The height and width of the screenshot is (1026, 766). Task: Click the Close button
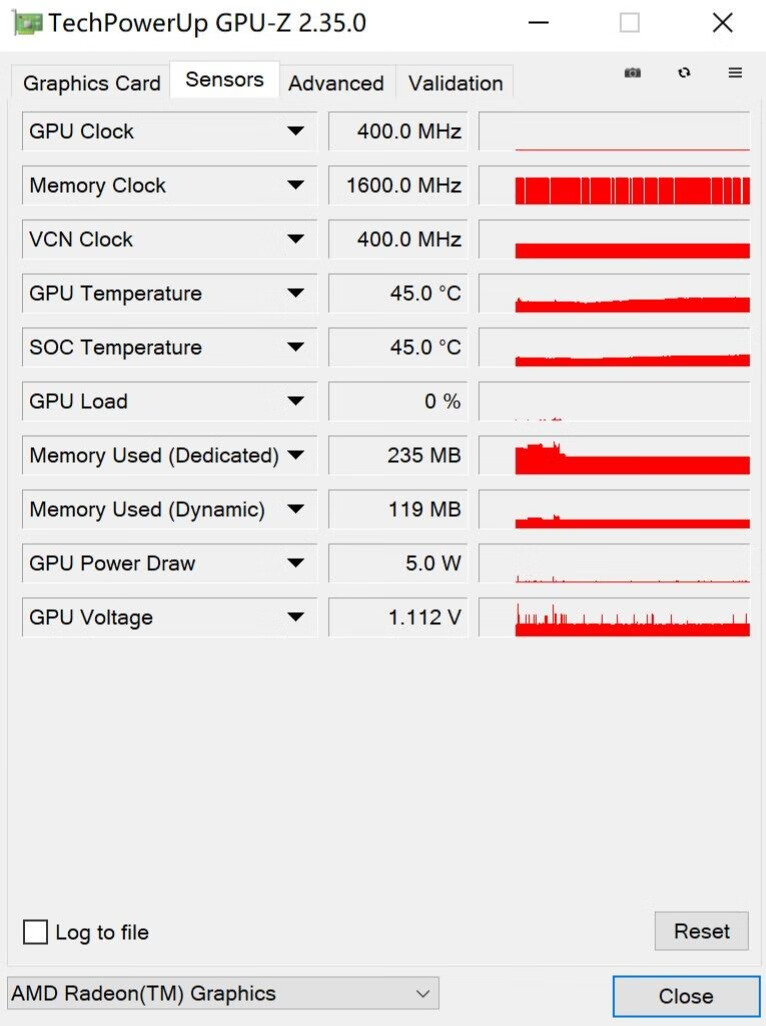click(x=686, y=996)
